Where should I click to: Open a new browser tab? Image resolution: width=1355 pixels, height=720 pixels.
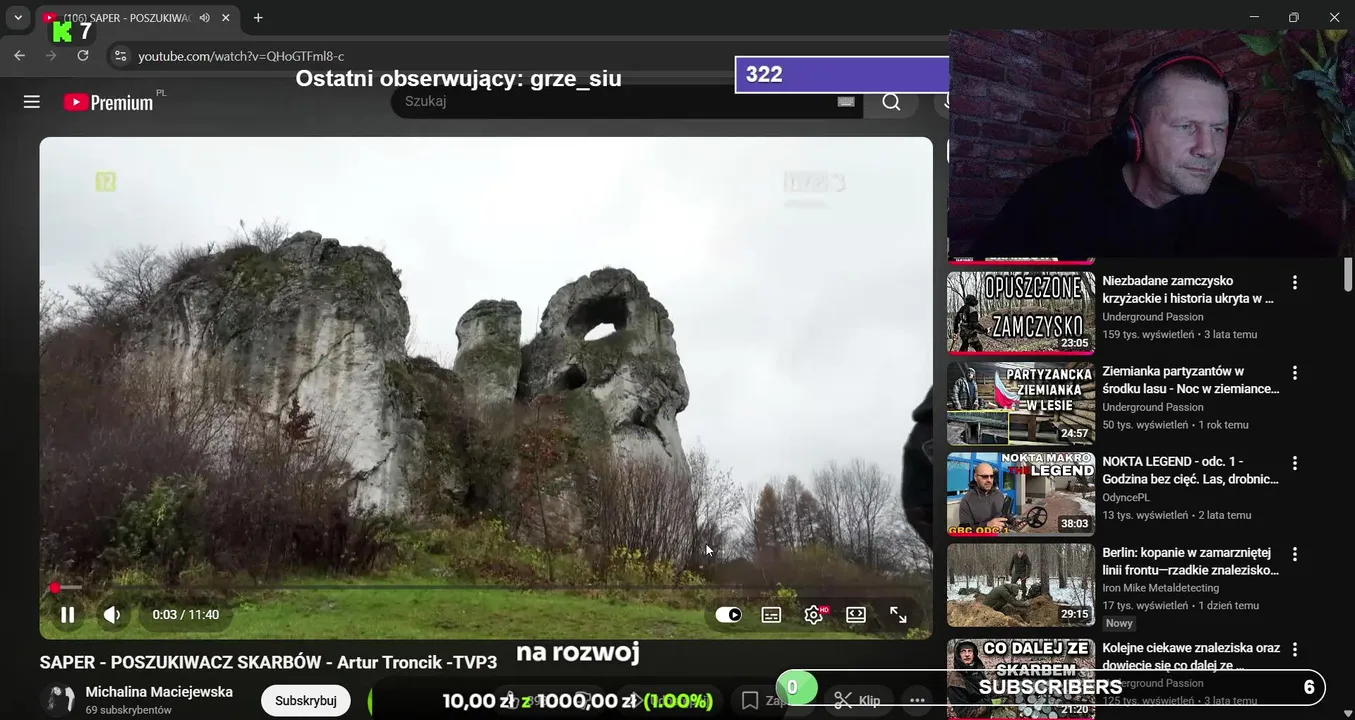click(x=258, y=18)
